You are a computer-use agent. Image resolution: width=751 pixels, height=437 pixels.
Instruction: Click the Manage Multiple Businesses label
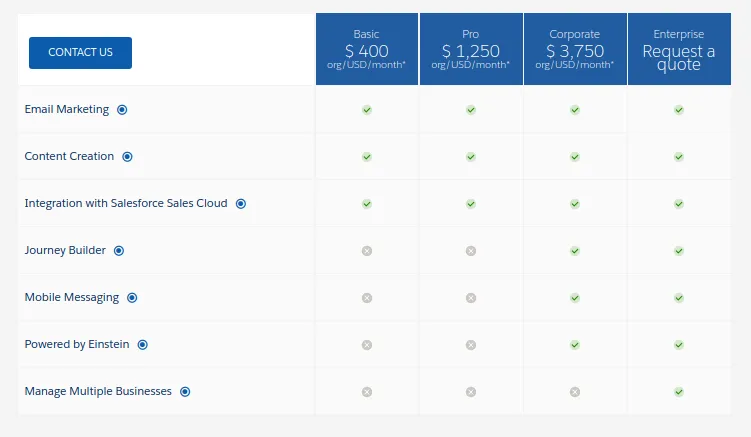(x=98, y=391)
